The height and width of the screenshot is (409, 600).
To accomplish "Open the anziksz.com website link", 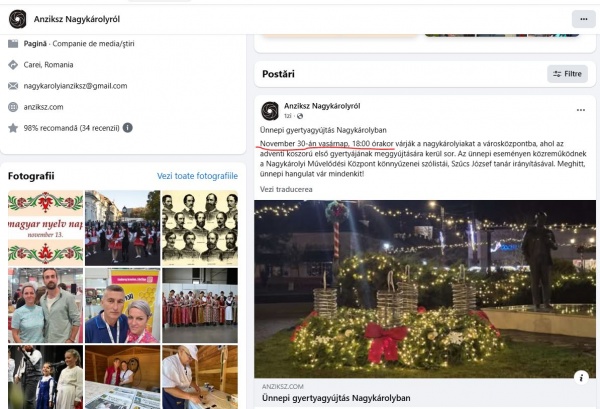I will pos(43,107).
